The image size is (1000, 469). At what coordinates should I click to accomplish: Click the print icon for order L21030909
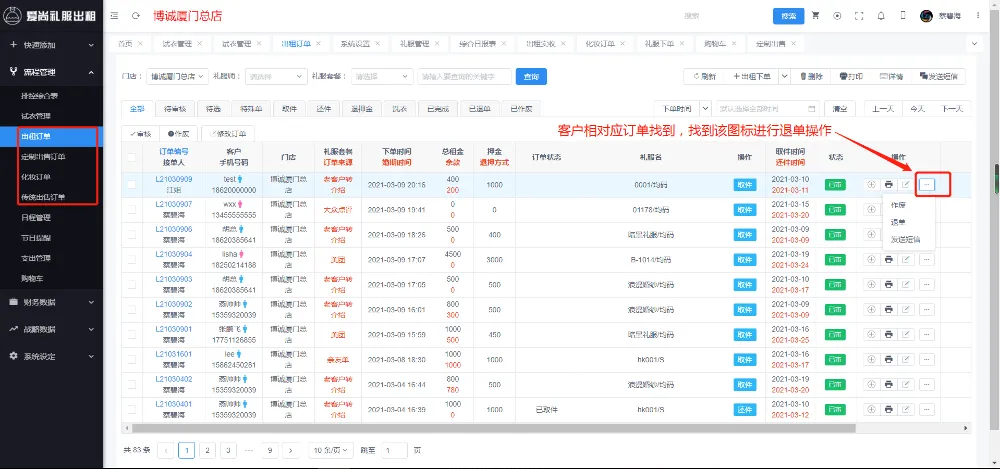(x=888, y=185)
